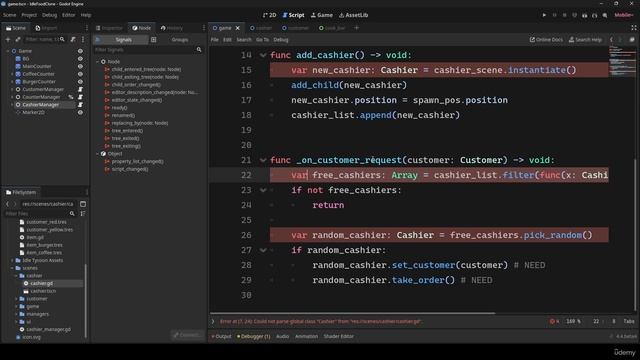Switch to the Inspector dock tab
Screen dimensions: 640x360
[109, 28]
